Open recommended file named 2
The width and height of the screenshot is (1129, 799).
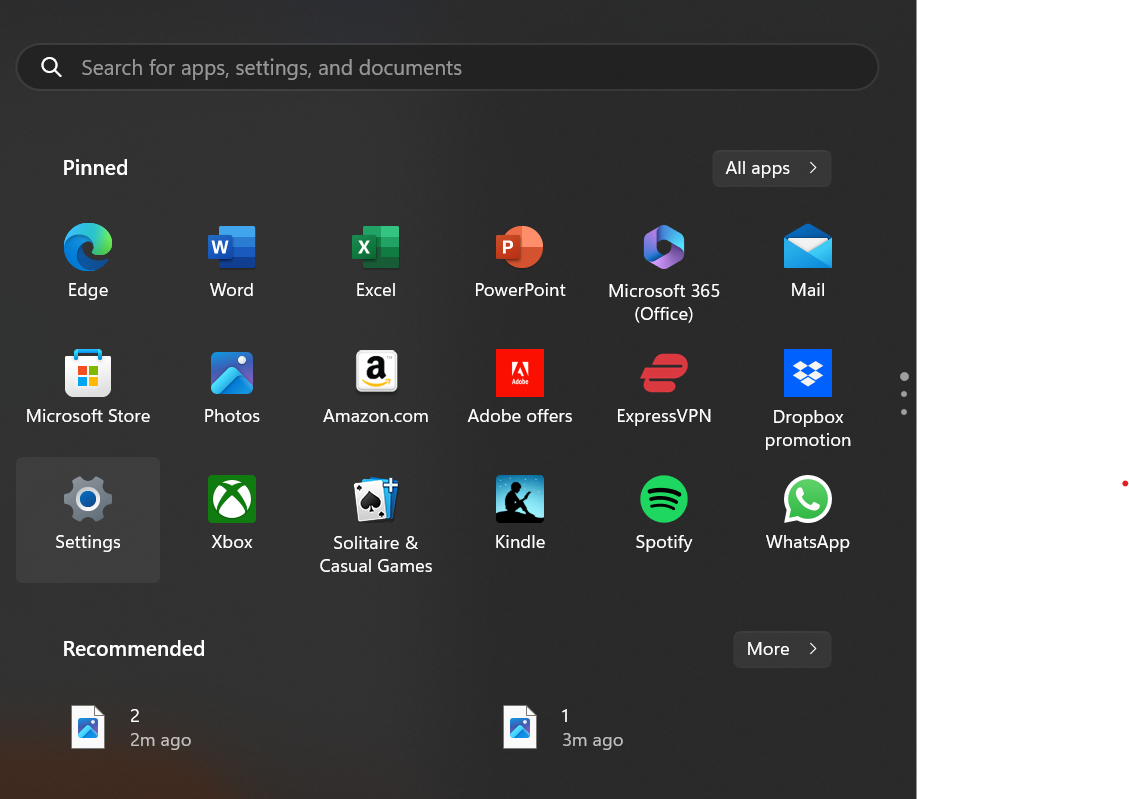[131, 727]
